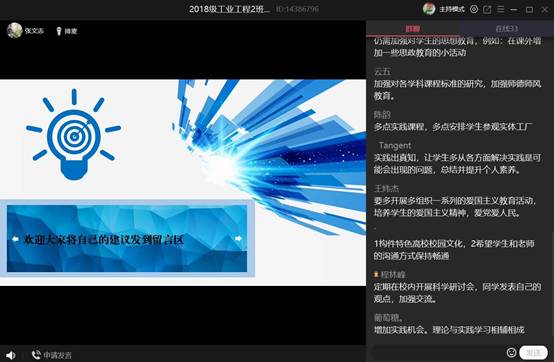Click the 申请发言 phone icon
The height and width of the screenshot is (362, 554).
coord(36,355)
